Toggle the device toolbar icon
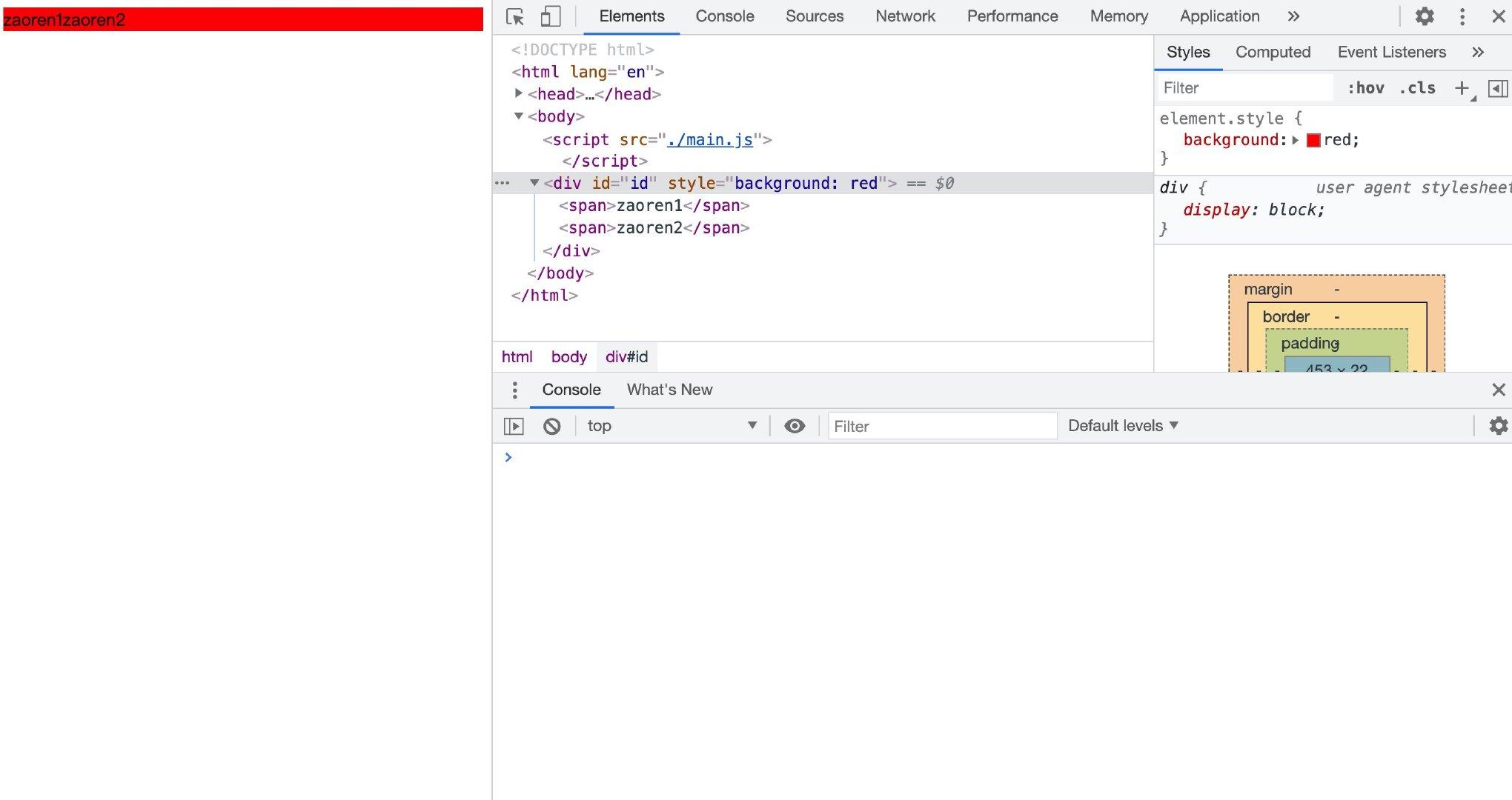Image resolution: width=1512 pixels, height=800 pixels. [550, 16]
